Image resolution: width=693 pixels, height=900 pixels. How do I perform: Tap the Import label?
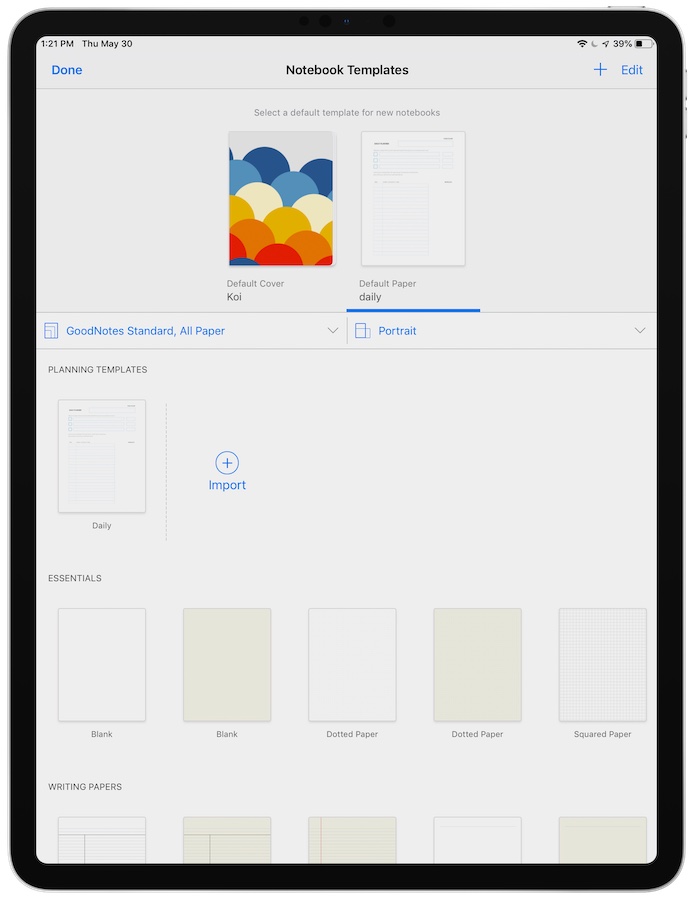227,485
